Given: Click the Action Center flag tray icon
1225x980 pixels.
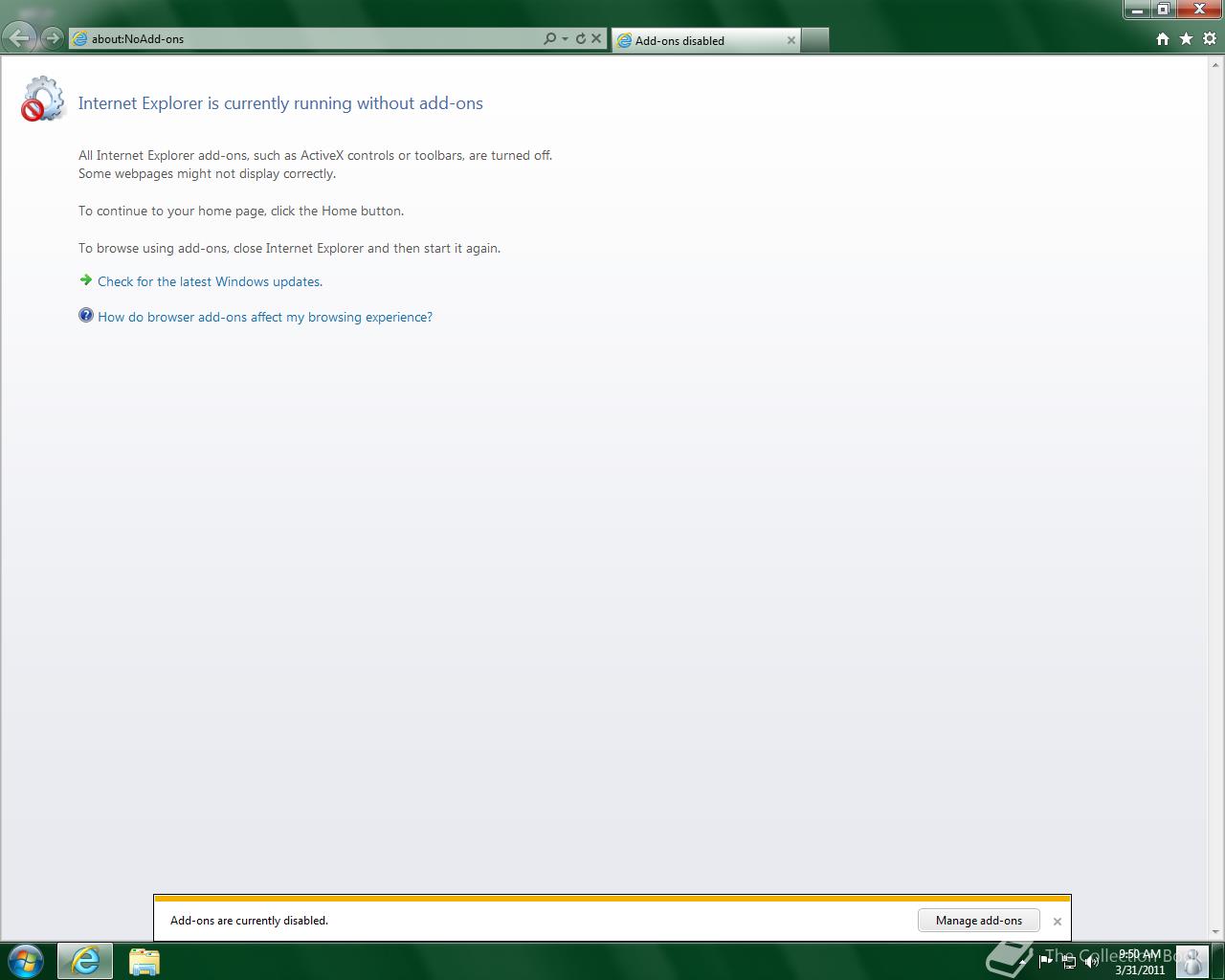Looking at the screenshot, I should click(x=1045, y=961).
